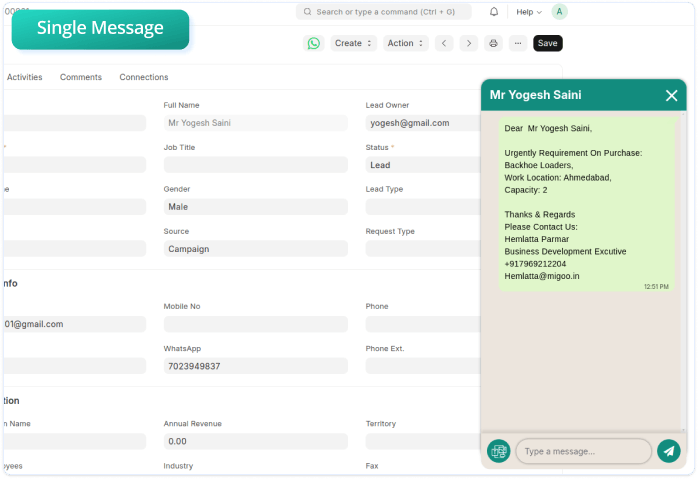Image resolution: width=698 pixels, height=479 pixels.
Task: Send the chat message with the paper plane
Action: tap(668, 451)
